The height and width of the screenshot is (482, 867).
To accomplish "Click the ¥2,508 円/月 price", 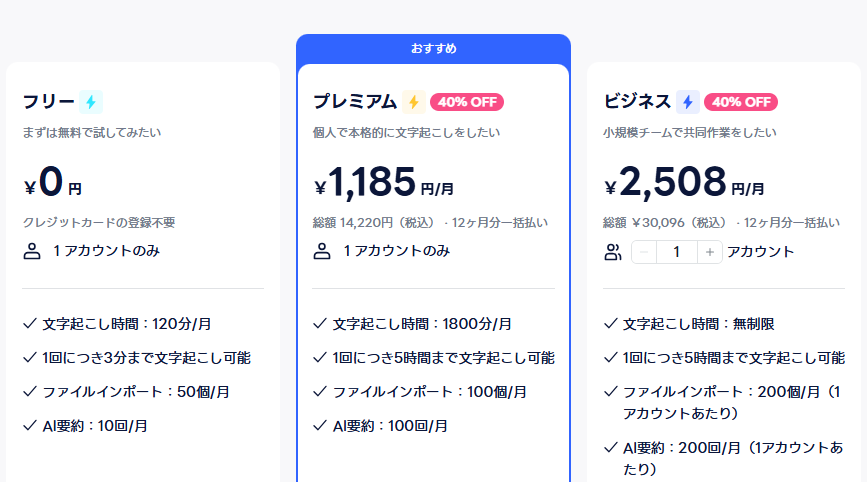I will [x=685, y=182].
